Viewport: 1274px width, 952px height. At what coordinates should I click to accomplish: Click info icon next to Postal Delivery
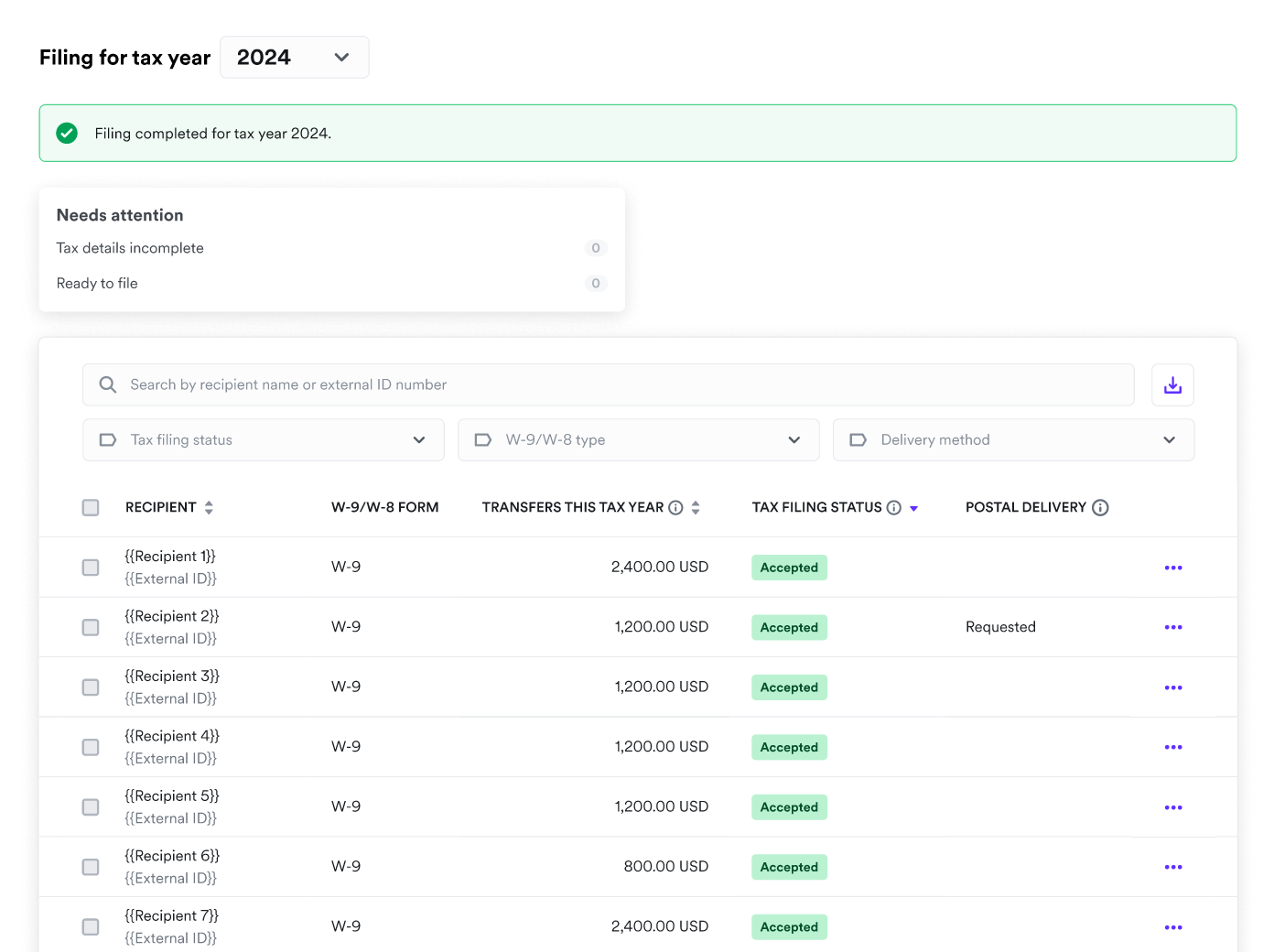(1100, 508)
